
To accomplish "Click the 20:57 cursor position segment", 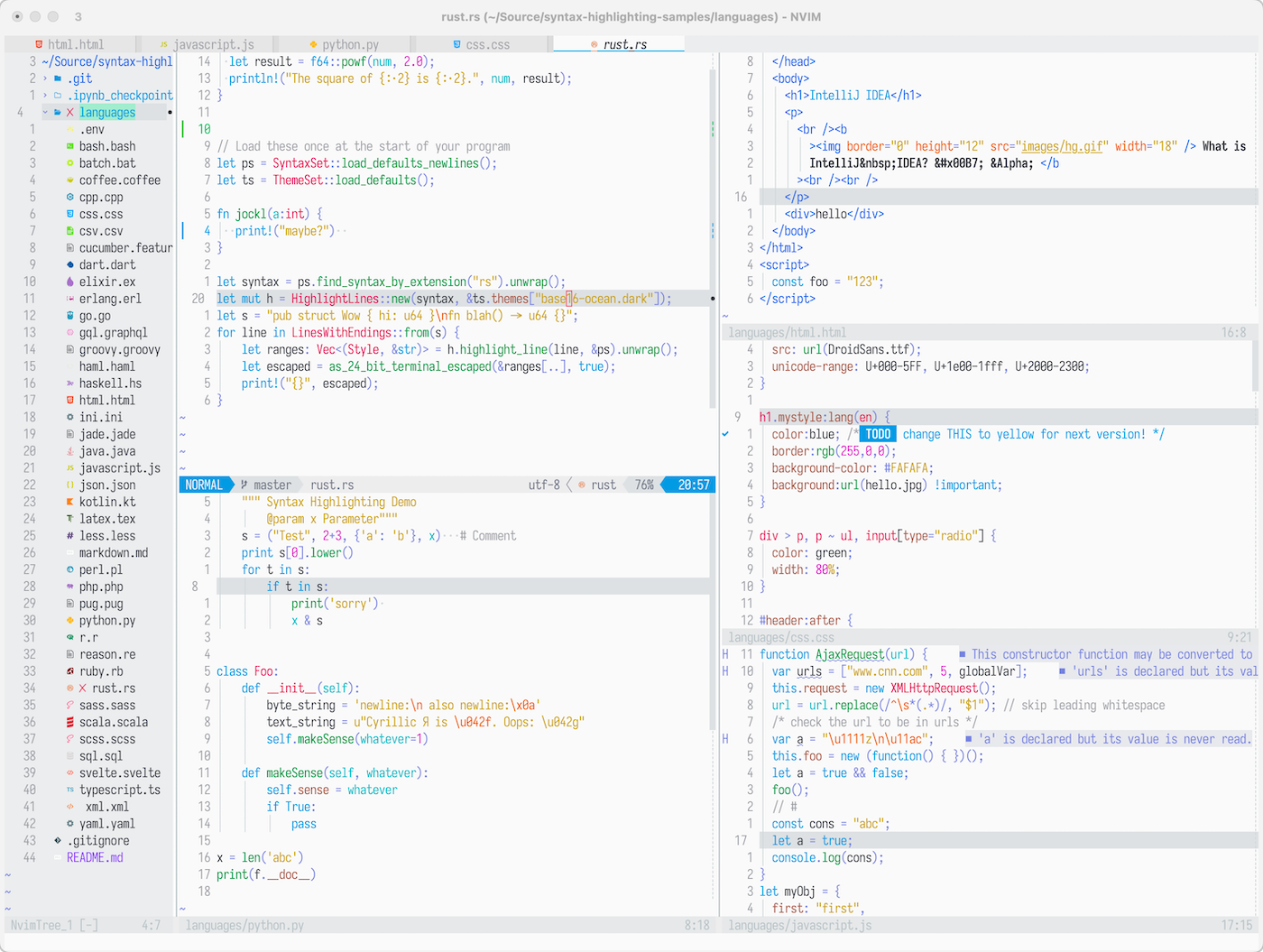I will click(x=693, y=485).
